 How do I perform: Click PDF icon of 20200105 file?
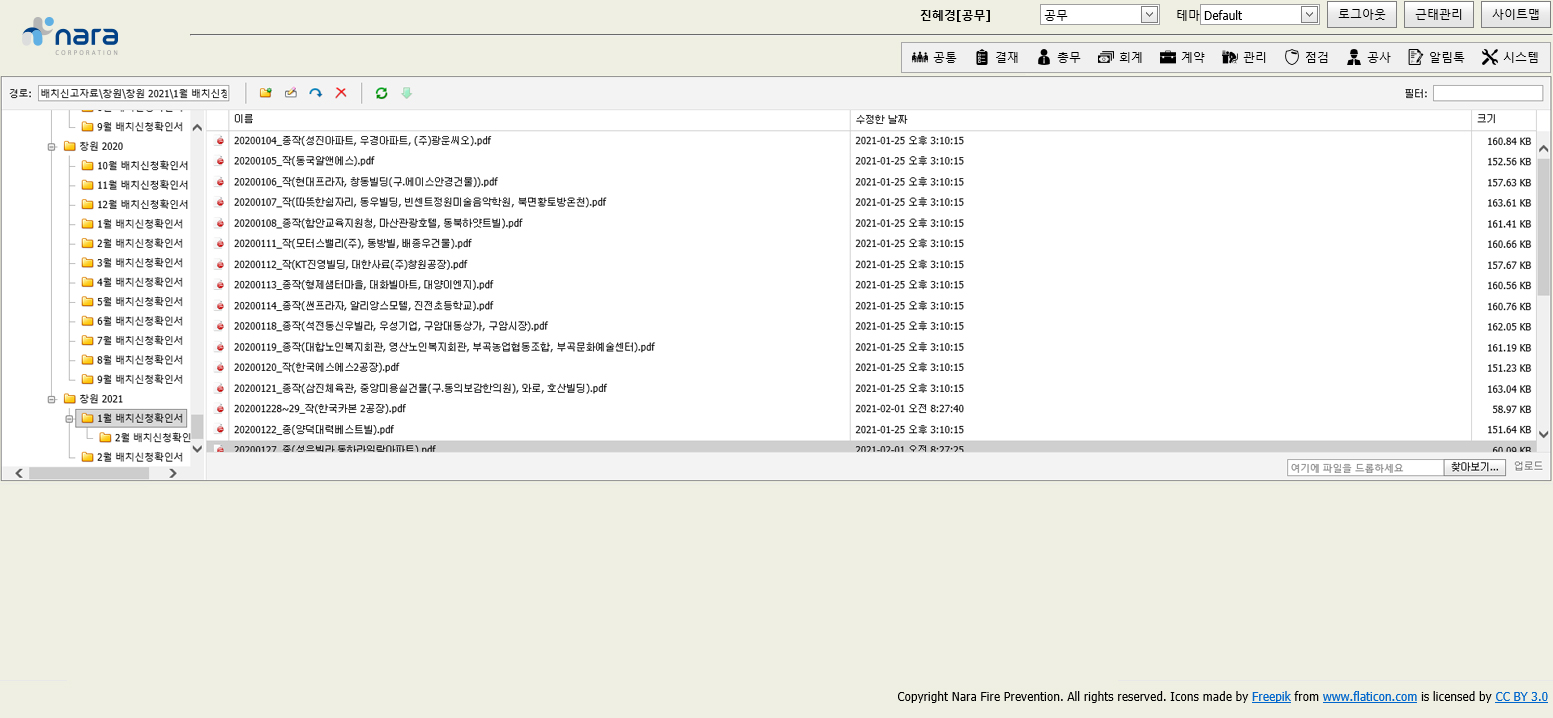pyautogui.click(x=220, y=161)
